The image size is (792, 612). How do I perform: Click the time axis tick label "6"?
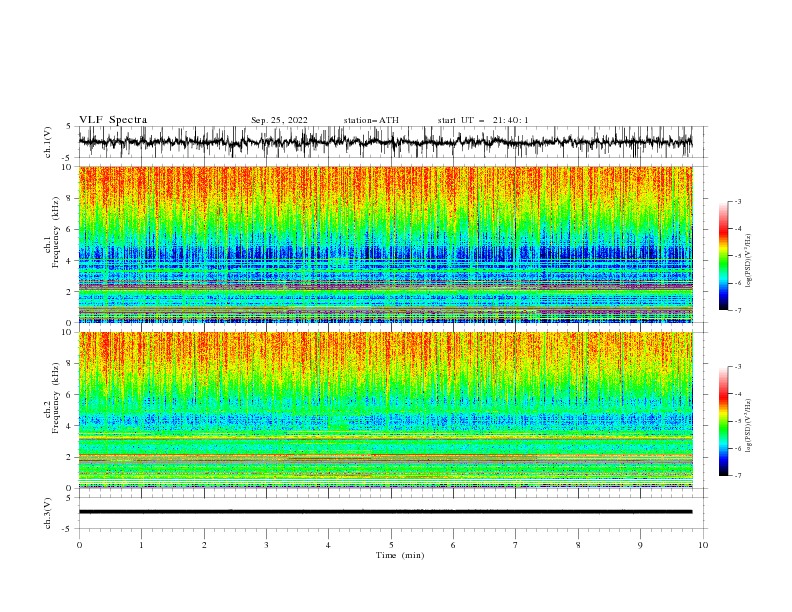point(453,545)
